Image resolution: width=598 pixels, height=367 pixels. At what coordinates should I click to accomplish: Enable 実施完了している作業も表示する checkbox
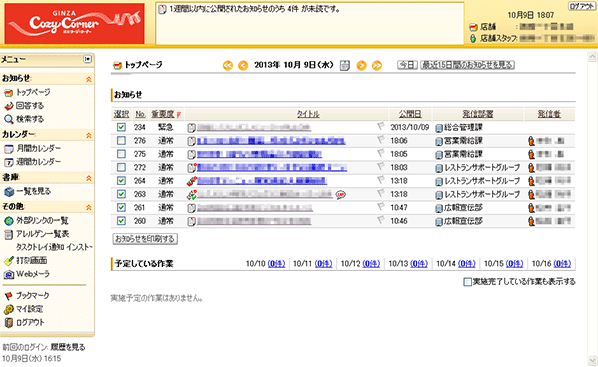[x=467, y=282]
